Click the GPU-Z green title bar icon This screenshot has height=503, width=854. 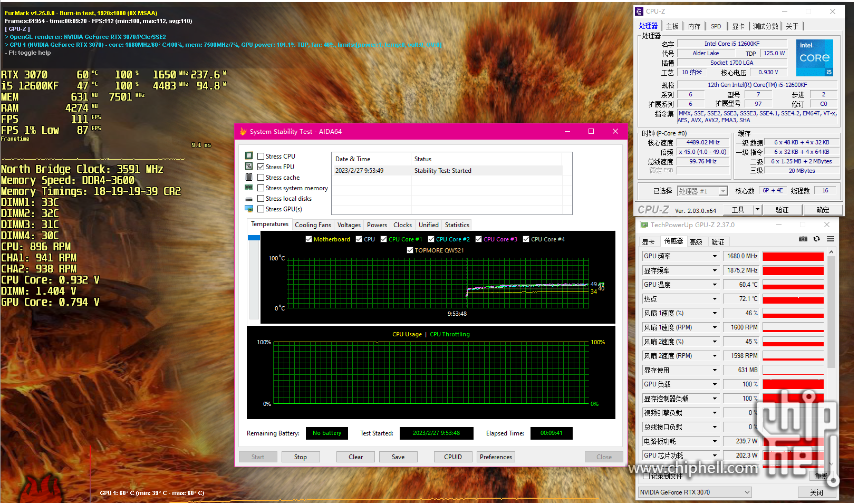tap(644, 224)
